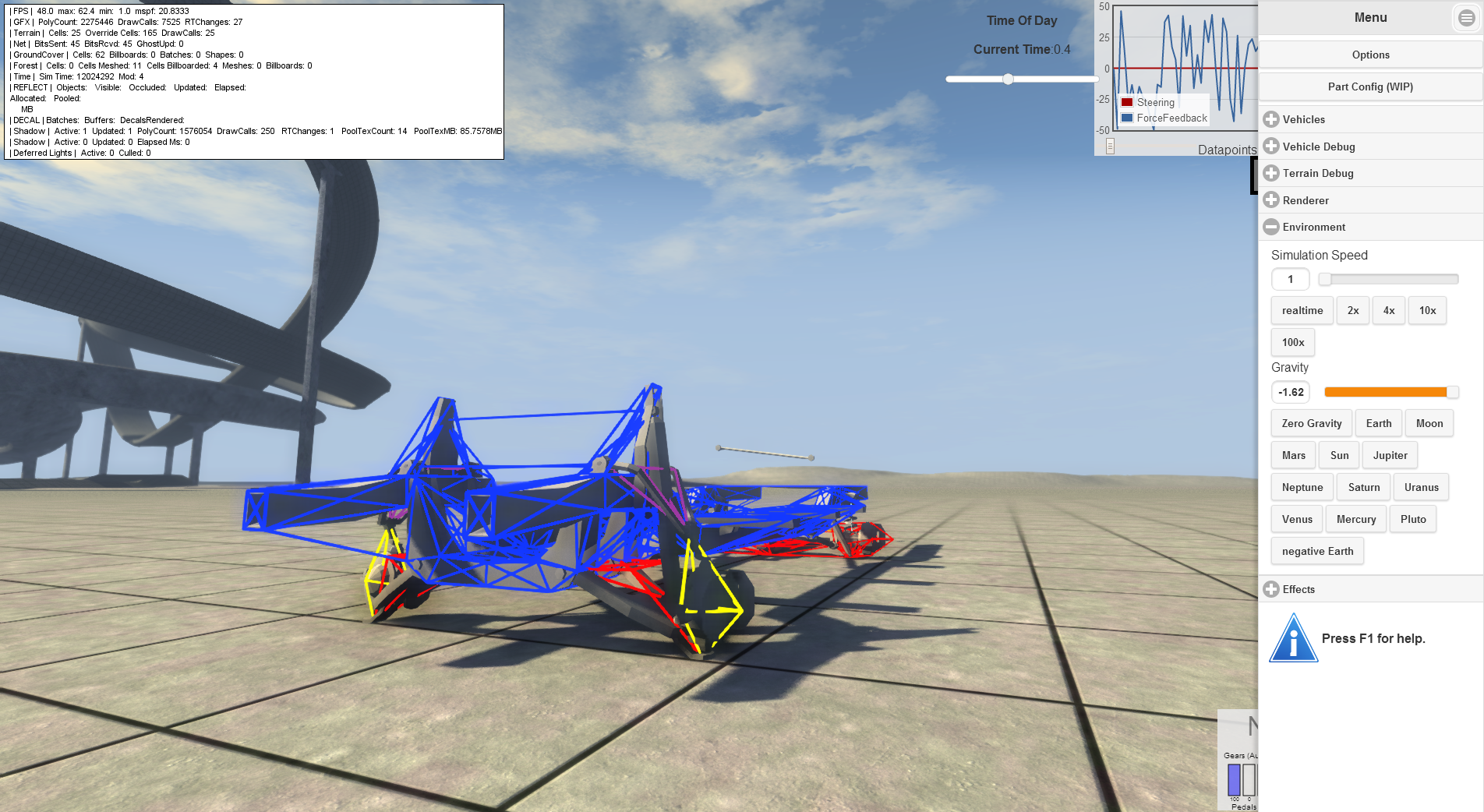
Task: Click the hamburger menu icon beside Menu
Action: click(x=1466, y=18)
